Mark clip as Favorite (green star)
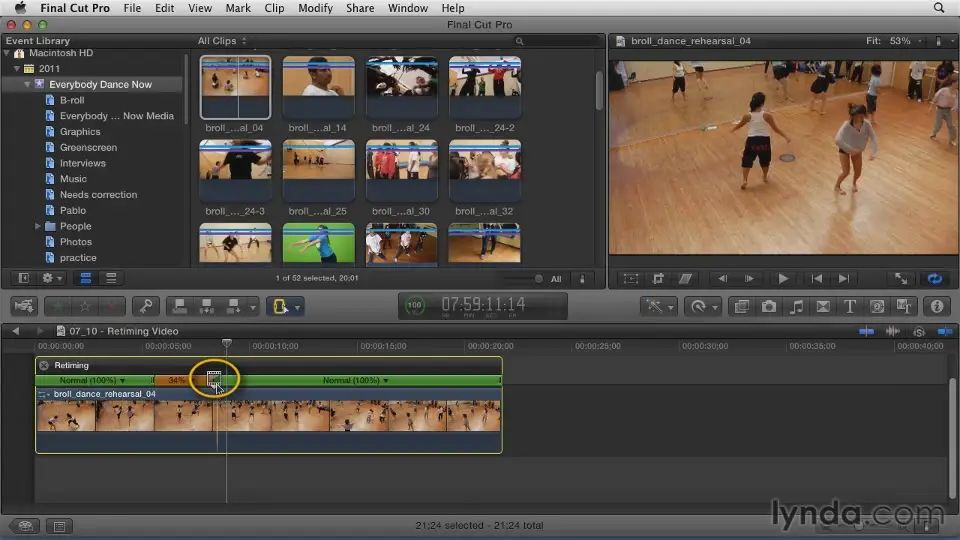This screenshot has height=540, width=960. pos(59,306)
